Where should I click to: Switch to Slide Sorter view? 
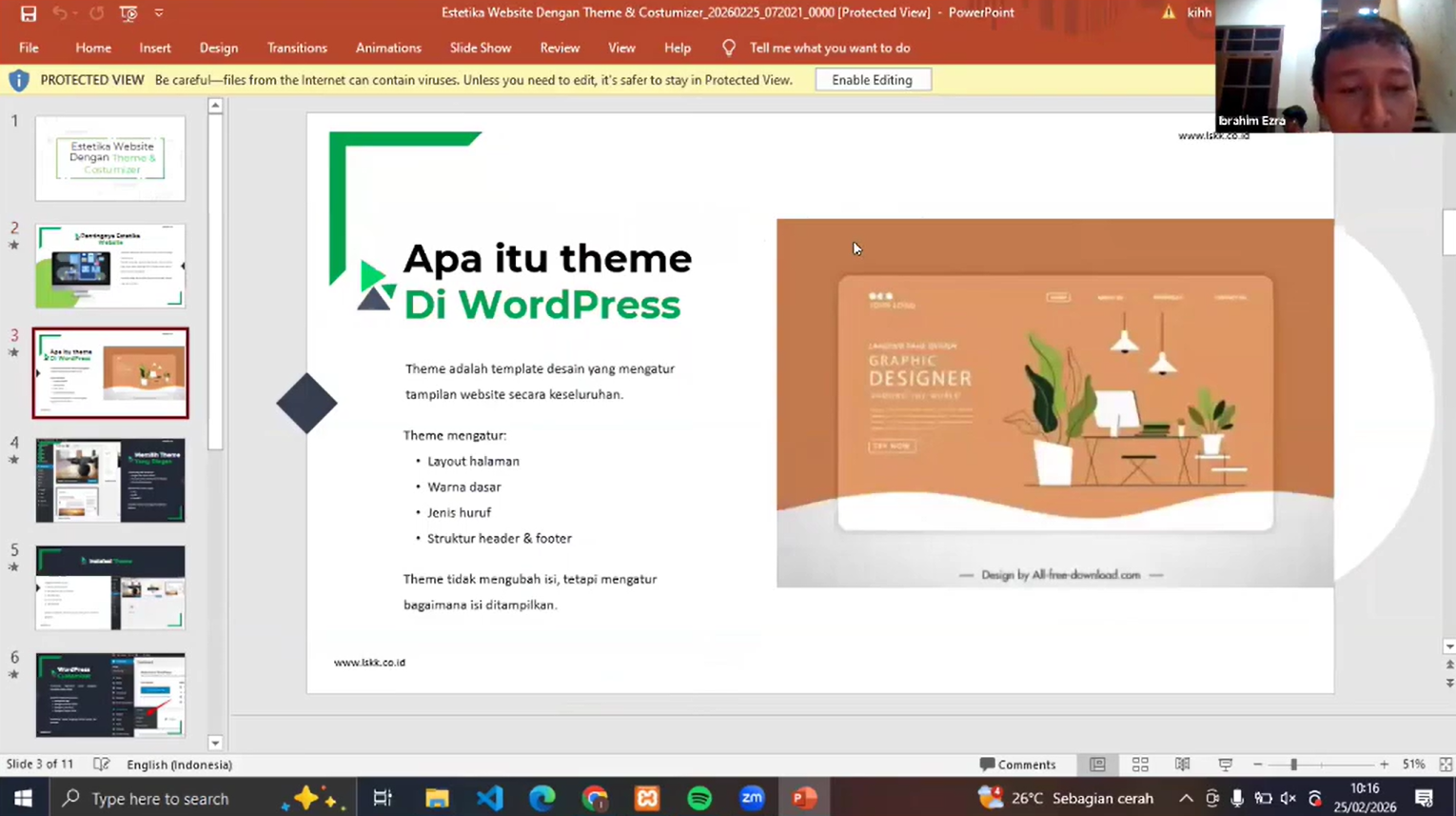pyautogui.click(x=1140, y=765)
